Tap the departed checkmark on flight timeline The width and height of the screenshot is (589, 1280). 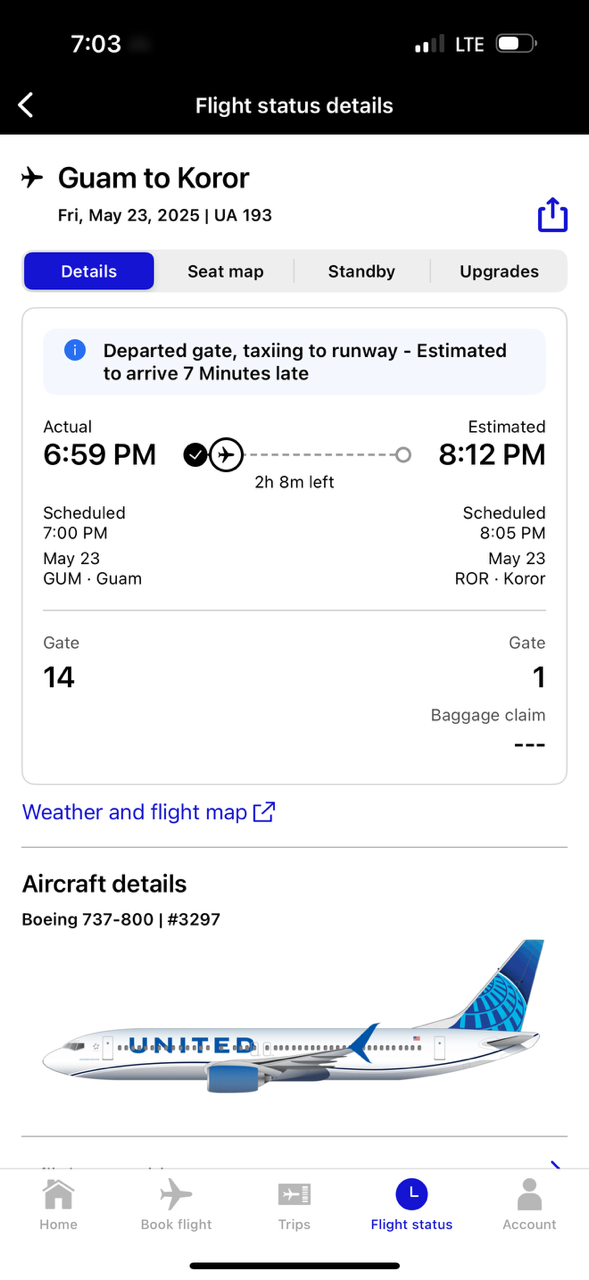click(x=195, y=455)
